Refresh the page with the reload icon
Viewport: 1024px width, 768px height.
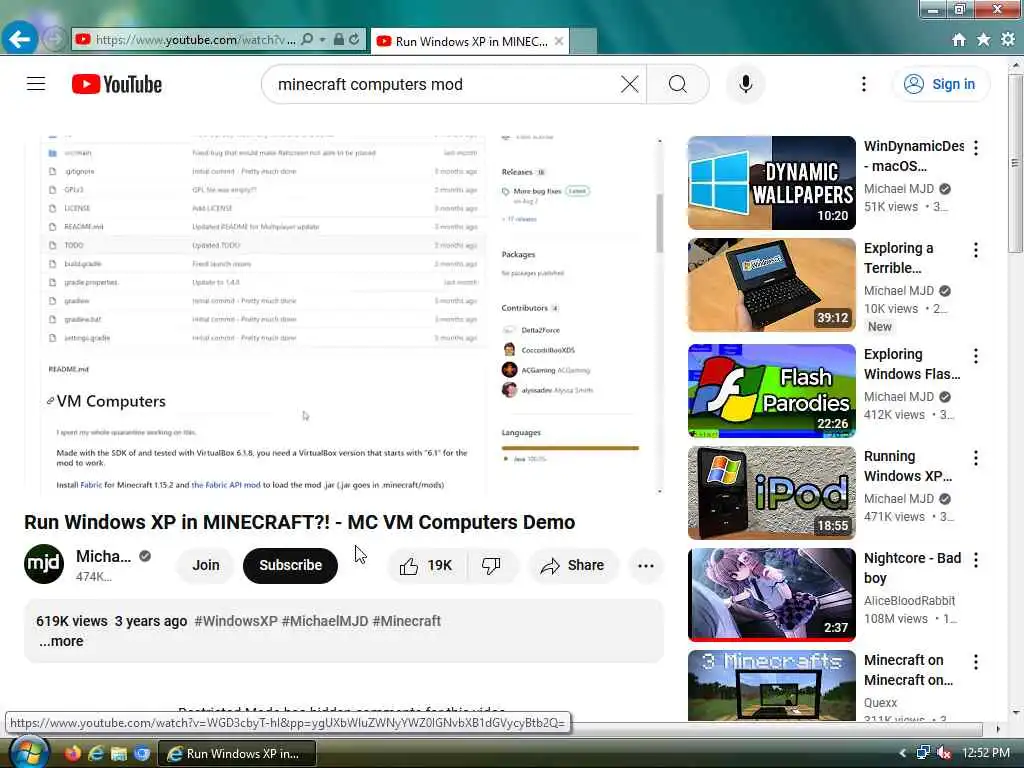coord(355,40)
